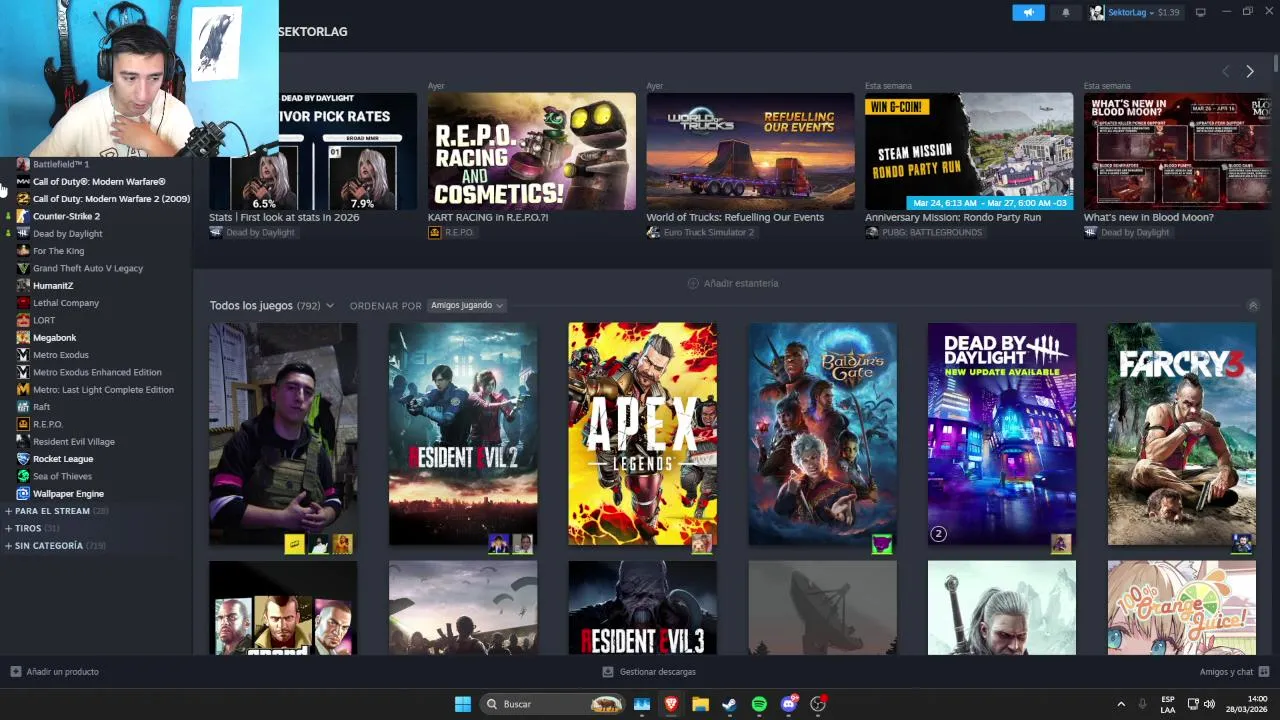Open the notifications bell
The width and height of the screenshot is (1280, 720).
pos(1065,12)
